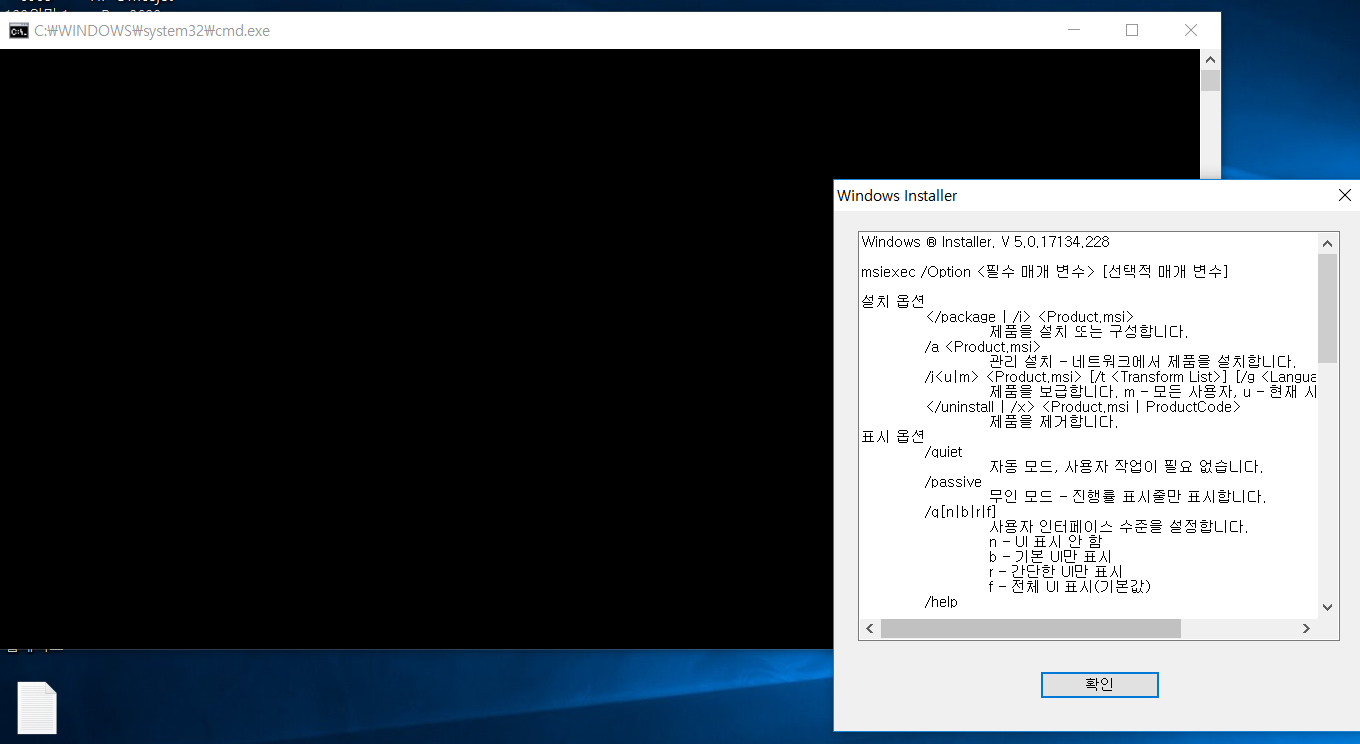Click the 'f - 전체 UI 표시(기본값)' line

1070,587
